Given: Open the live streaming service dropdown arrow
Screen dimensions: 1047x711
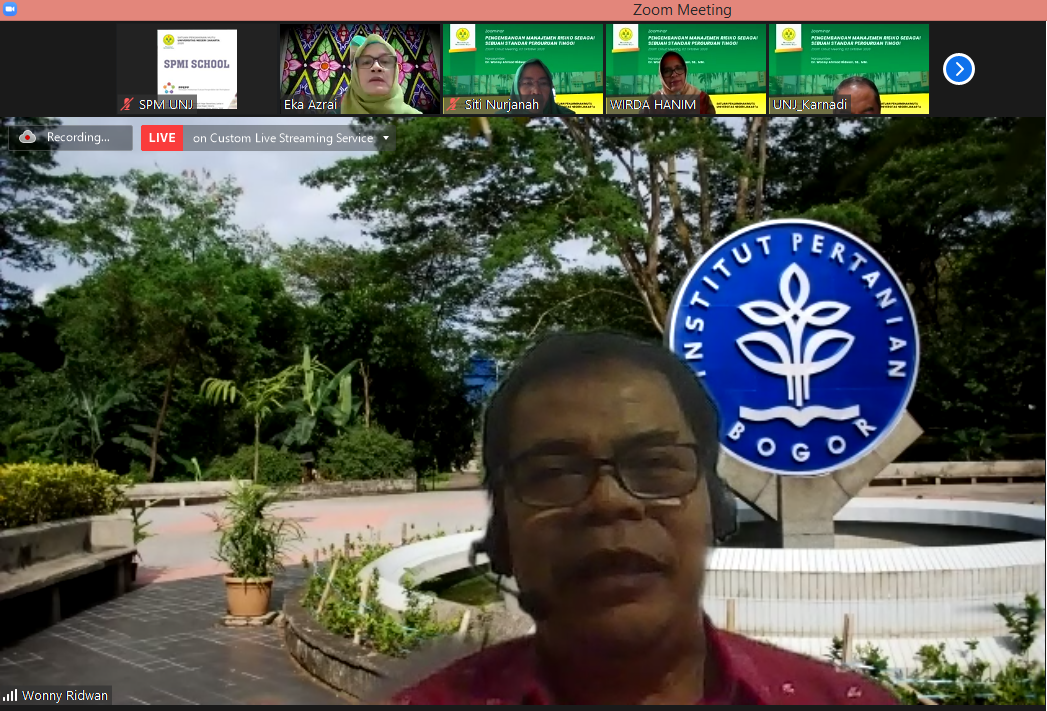Looking at the screenshot, I should pos(385,138).
